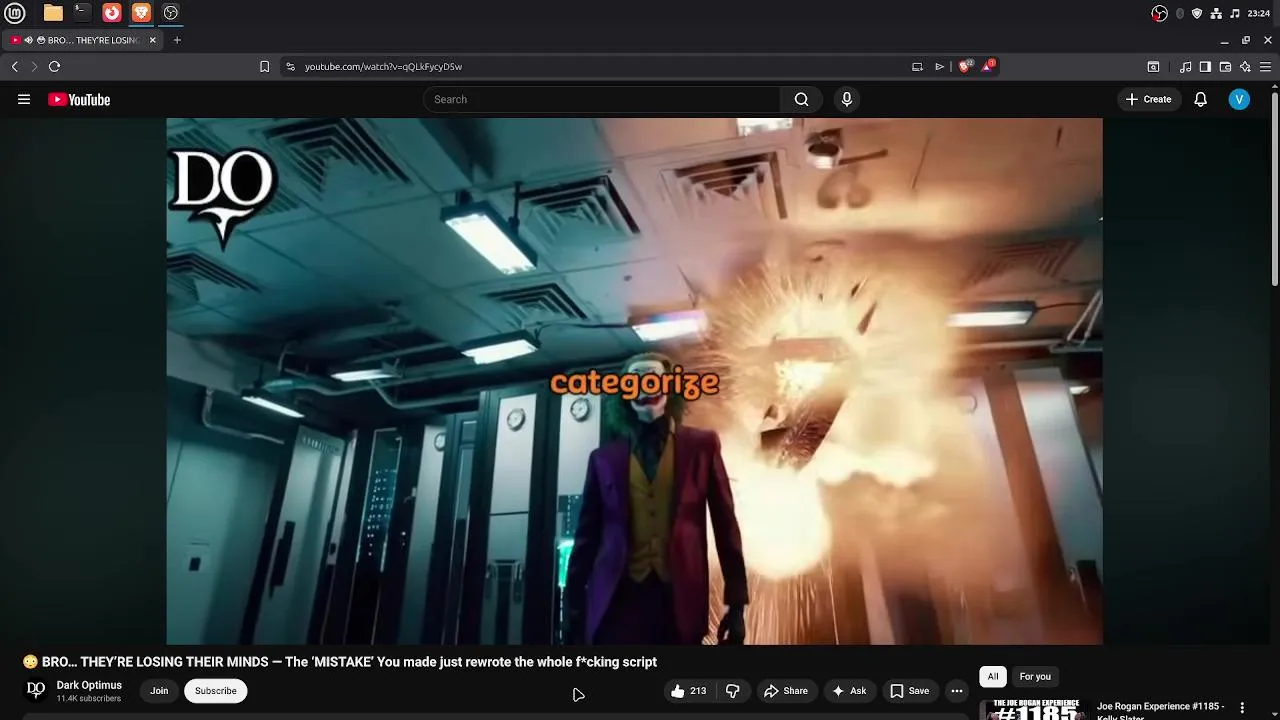The image size is (1280, 720).
Task: View site settings icon in address bar
Action: [x=290, y=67]
